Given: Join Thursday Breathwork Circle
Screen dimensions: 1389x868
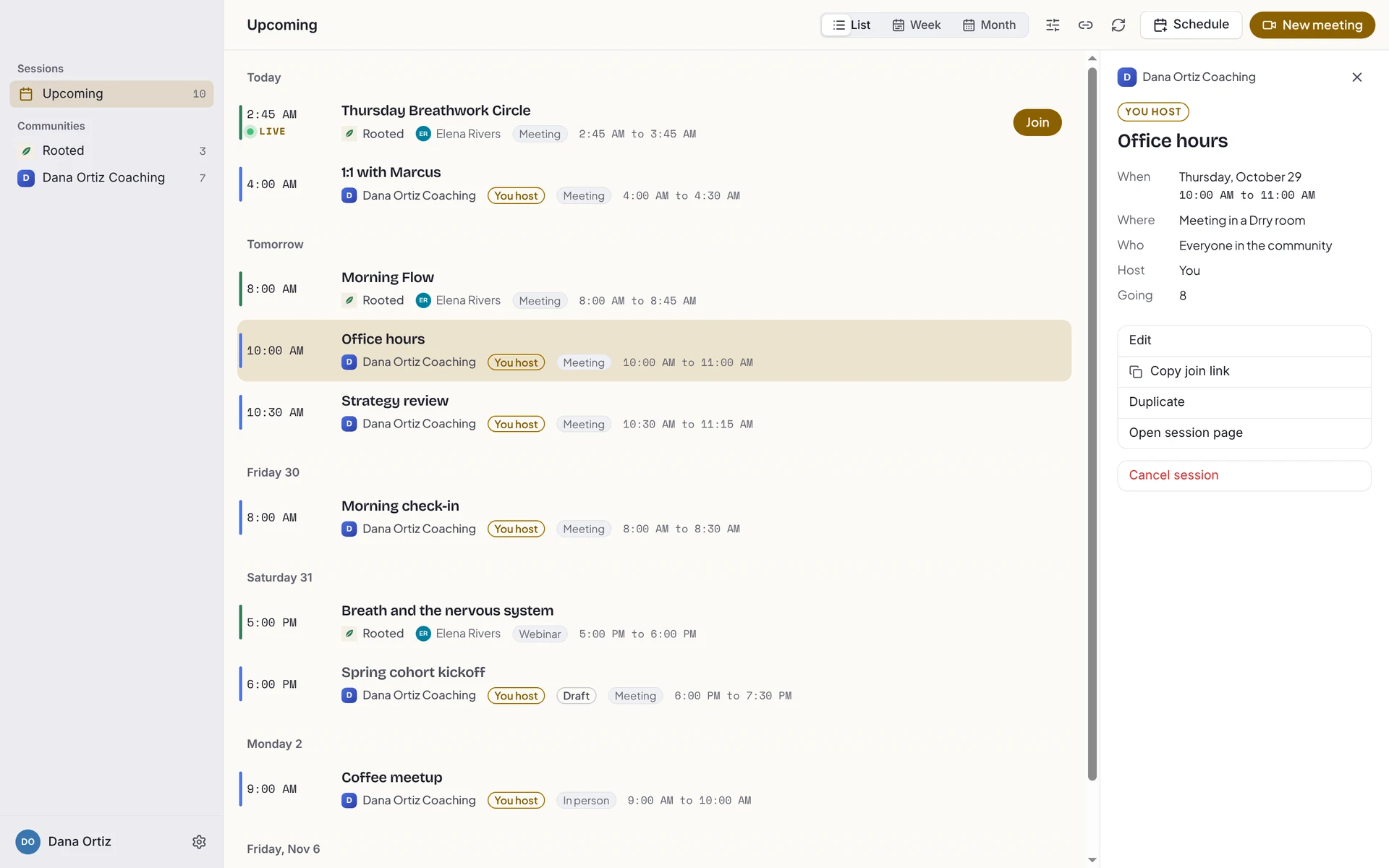Looking at the screenshot, I should (1037, 122).
